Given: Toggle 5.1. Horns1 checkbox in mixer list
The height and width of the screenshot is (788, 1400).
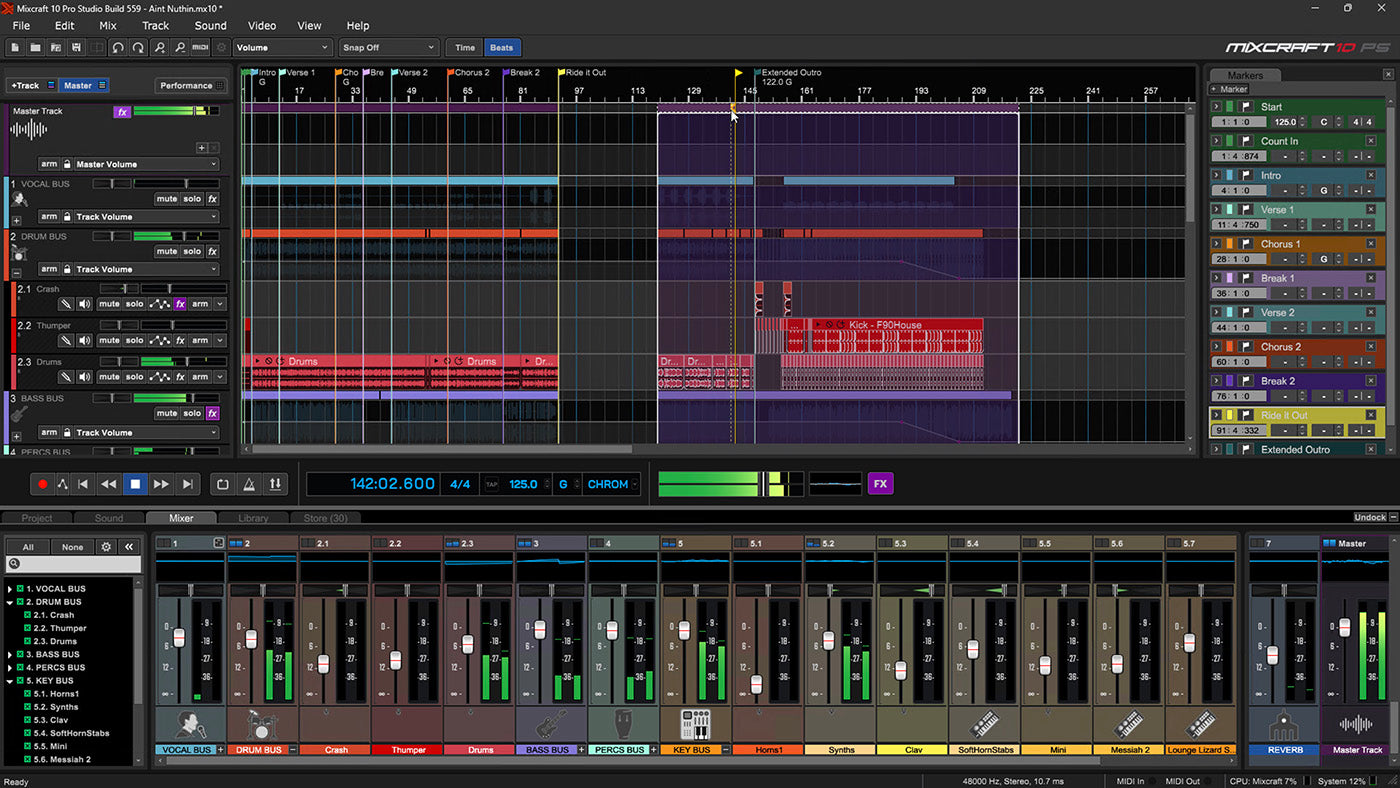Looking at the screenshot, I should point(29,694).
